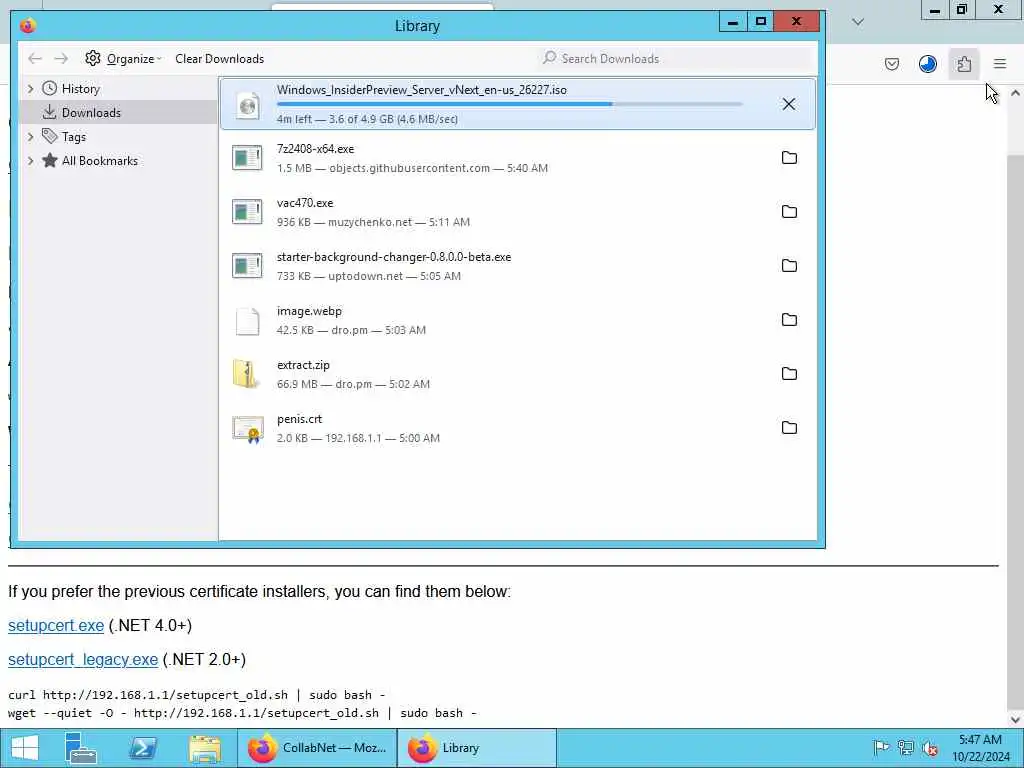Open containing folder for penis.crt
Image resolution: width=1024 pixels, height=768 pixels.
[789, 428]
